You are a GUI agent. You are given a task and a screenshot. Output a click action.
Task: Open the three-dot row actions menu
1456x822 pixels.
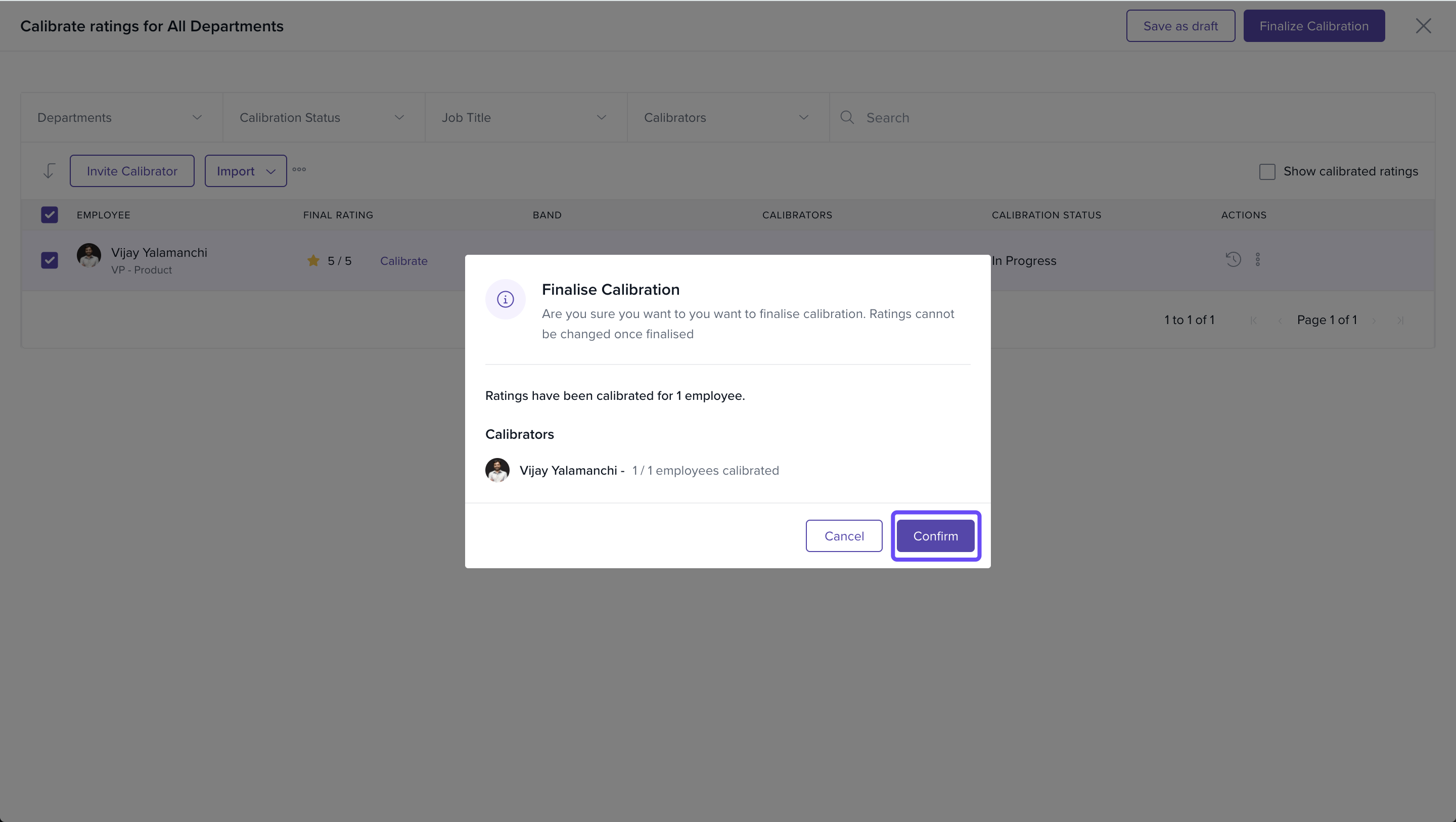click(1258, 259)
